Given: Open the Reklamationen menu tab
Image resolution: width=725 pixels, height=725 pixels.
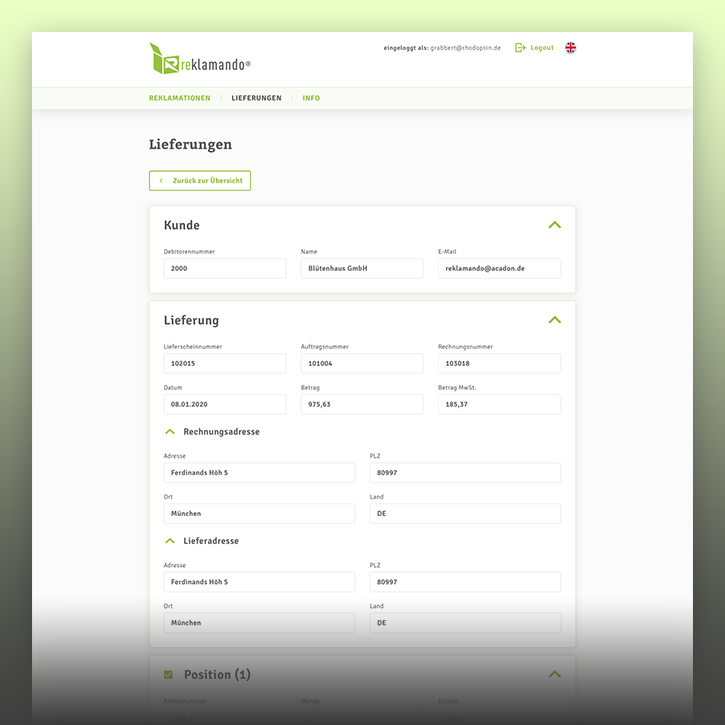Looking at the screenshot, I should coord(180,98).
